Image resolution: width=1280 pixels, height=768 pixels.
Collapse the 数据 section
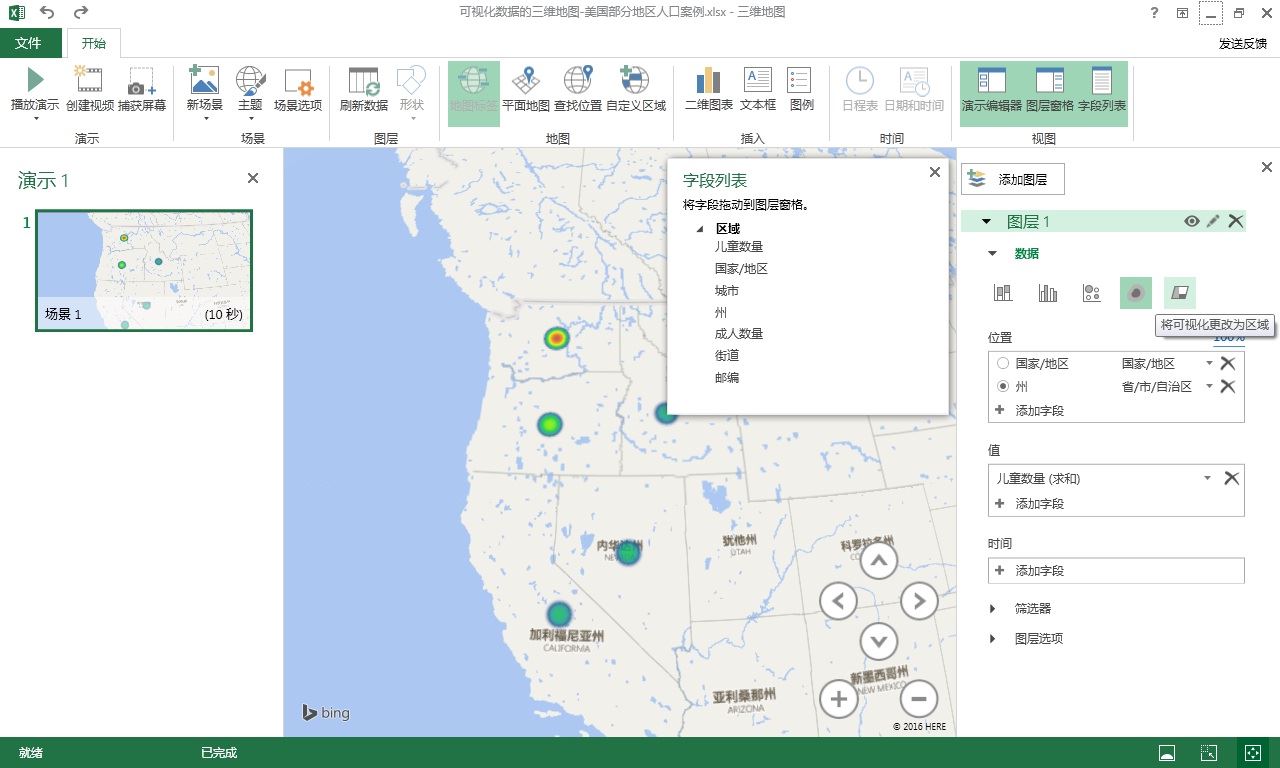[993, 254]
